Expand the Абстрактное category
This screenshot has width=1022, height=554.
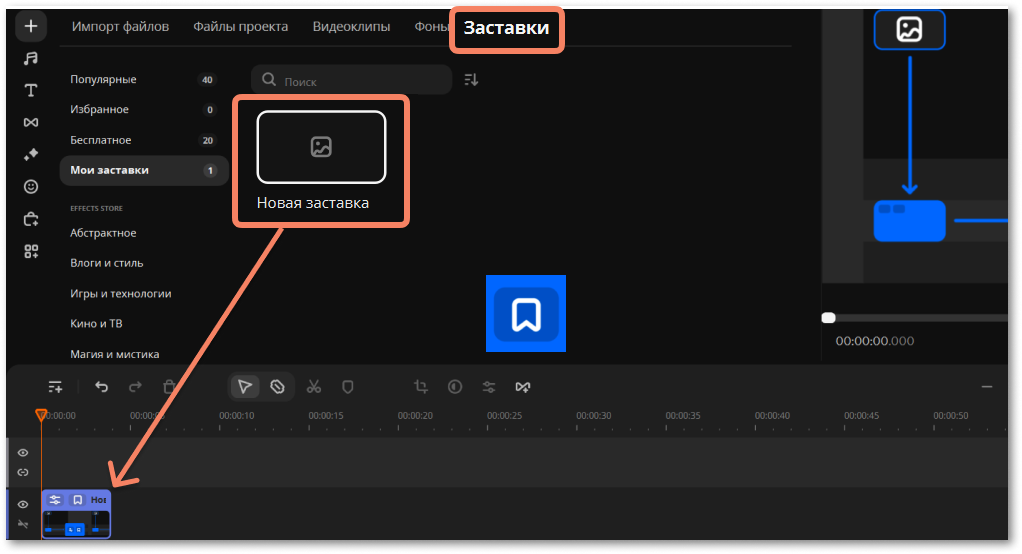(103, 233)
